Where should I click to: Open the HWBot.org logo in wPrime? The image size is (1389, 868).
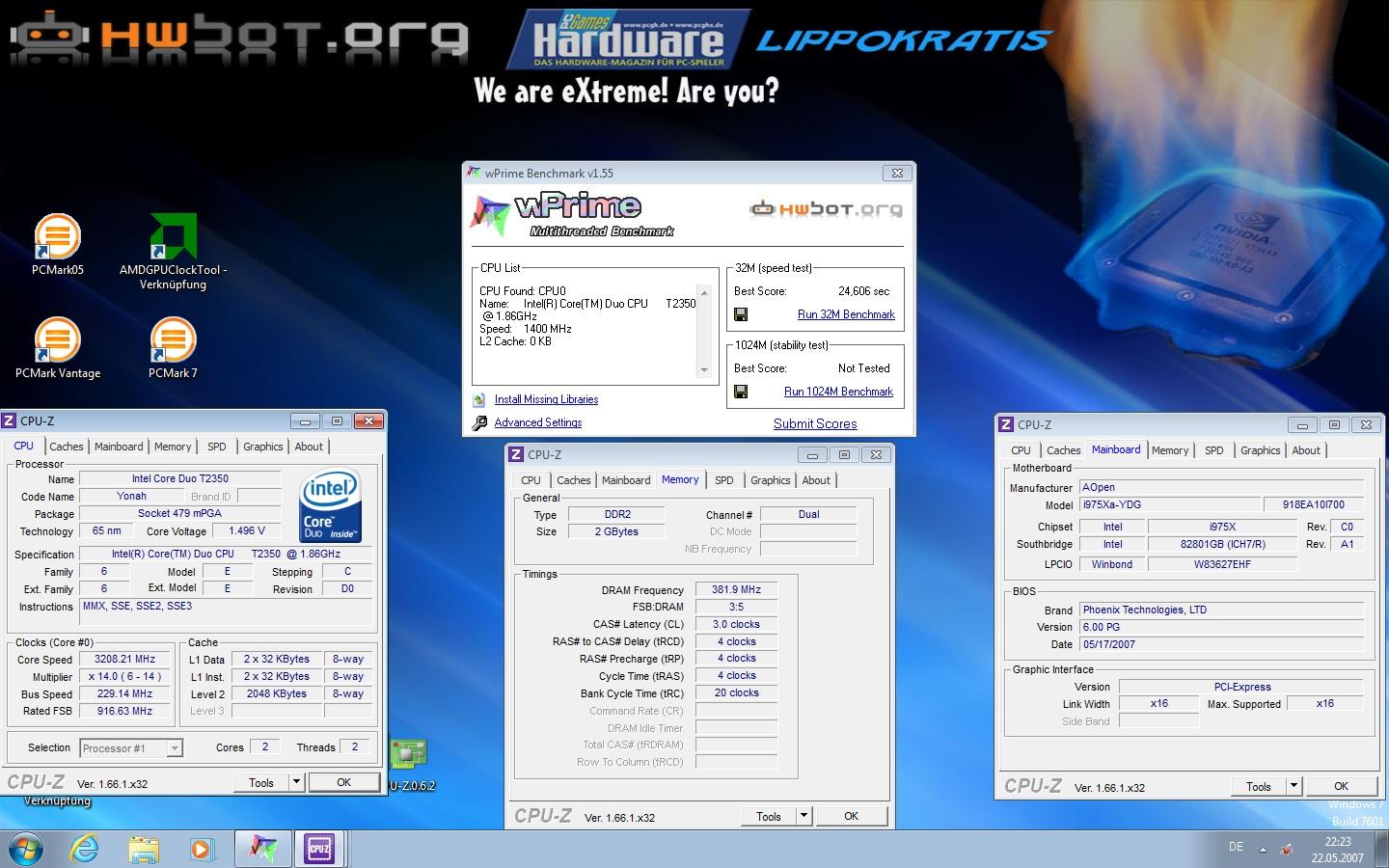point(827,209)
